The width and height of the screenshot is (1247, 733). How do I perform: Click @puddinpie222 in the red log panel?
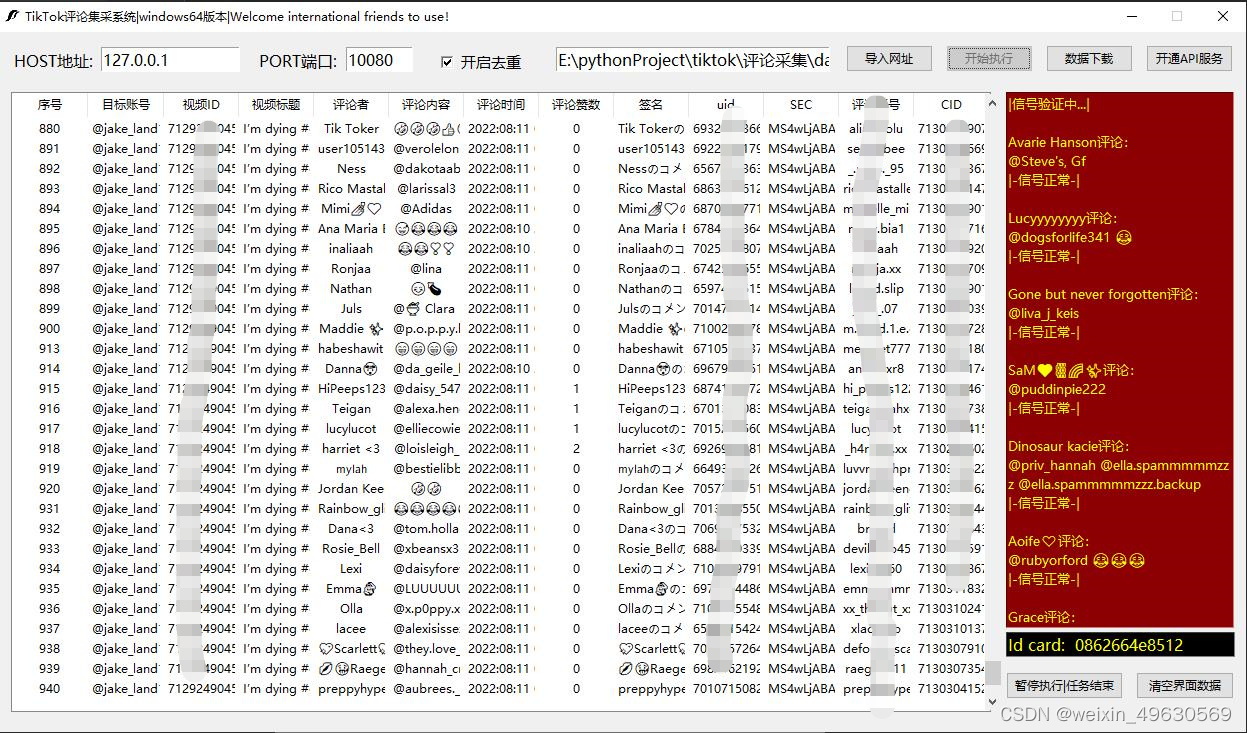click(1057, 389)
